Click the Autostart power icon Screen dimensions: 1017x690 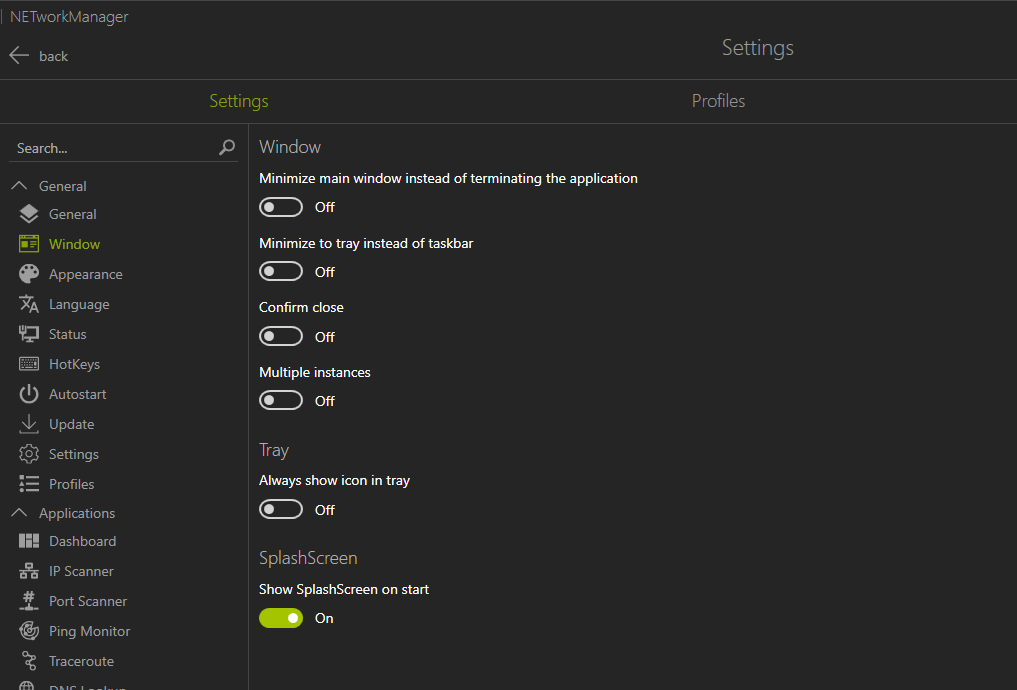(x=29, y=394)
